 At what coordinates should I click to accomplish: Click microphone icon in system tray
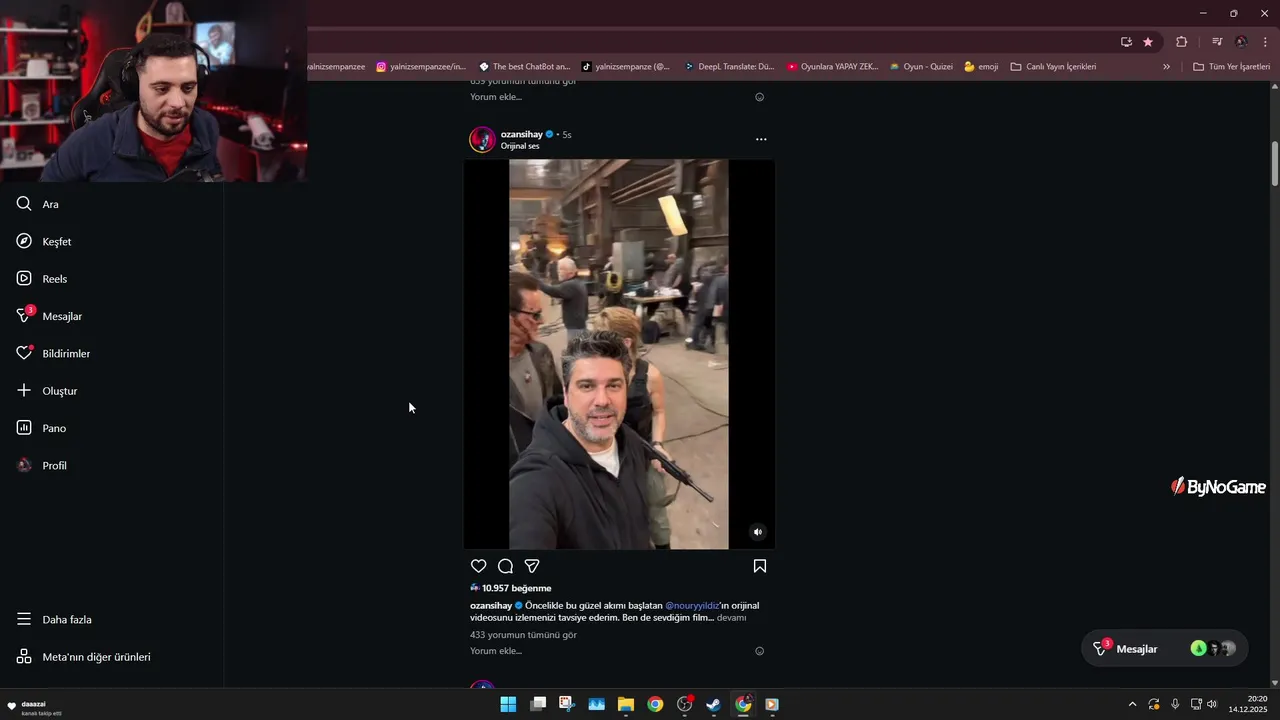coord(1175,704)
